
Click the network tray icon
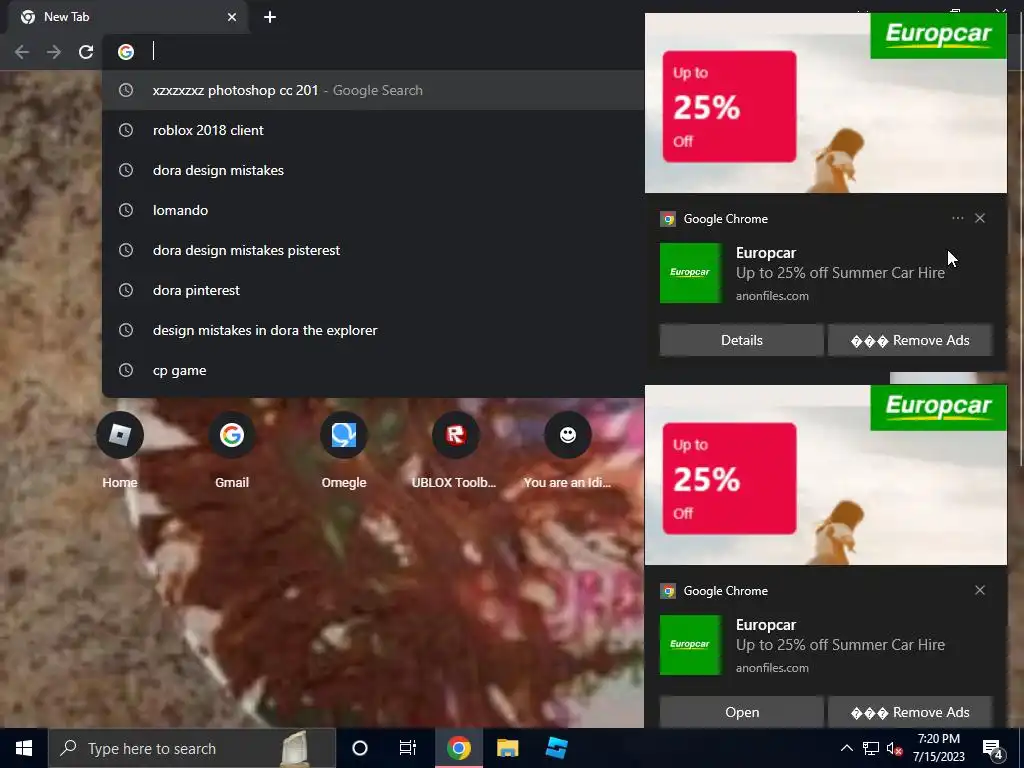click(x=871, y=748)
